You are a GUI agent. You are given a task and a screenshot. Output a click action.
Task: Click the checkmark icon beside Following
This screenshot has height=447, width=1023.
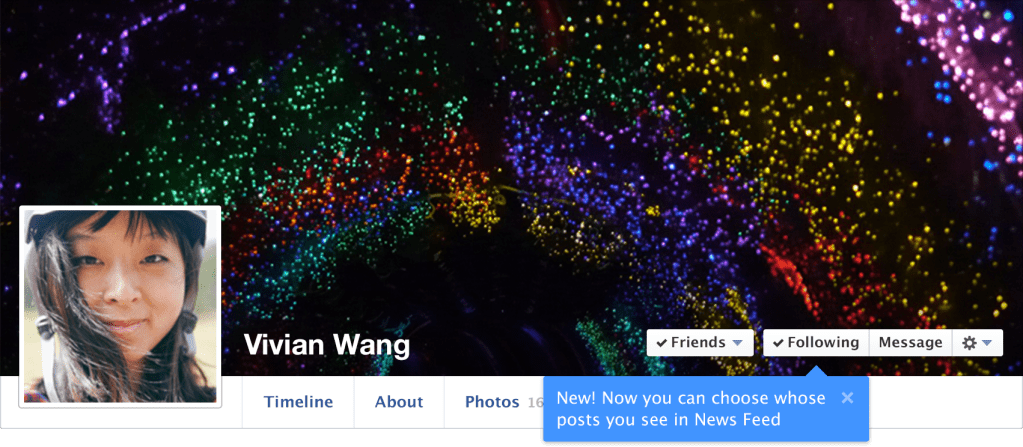[778, 343]
